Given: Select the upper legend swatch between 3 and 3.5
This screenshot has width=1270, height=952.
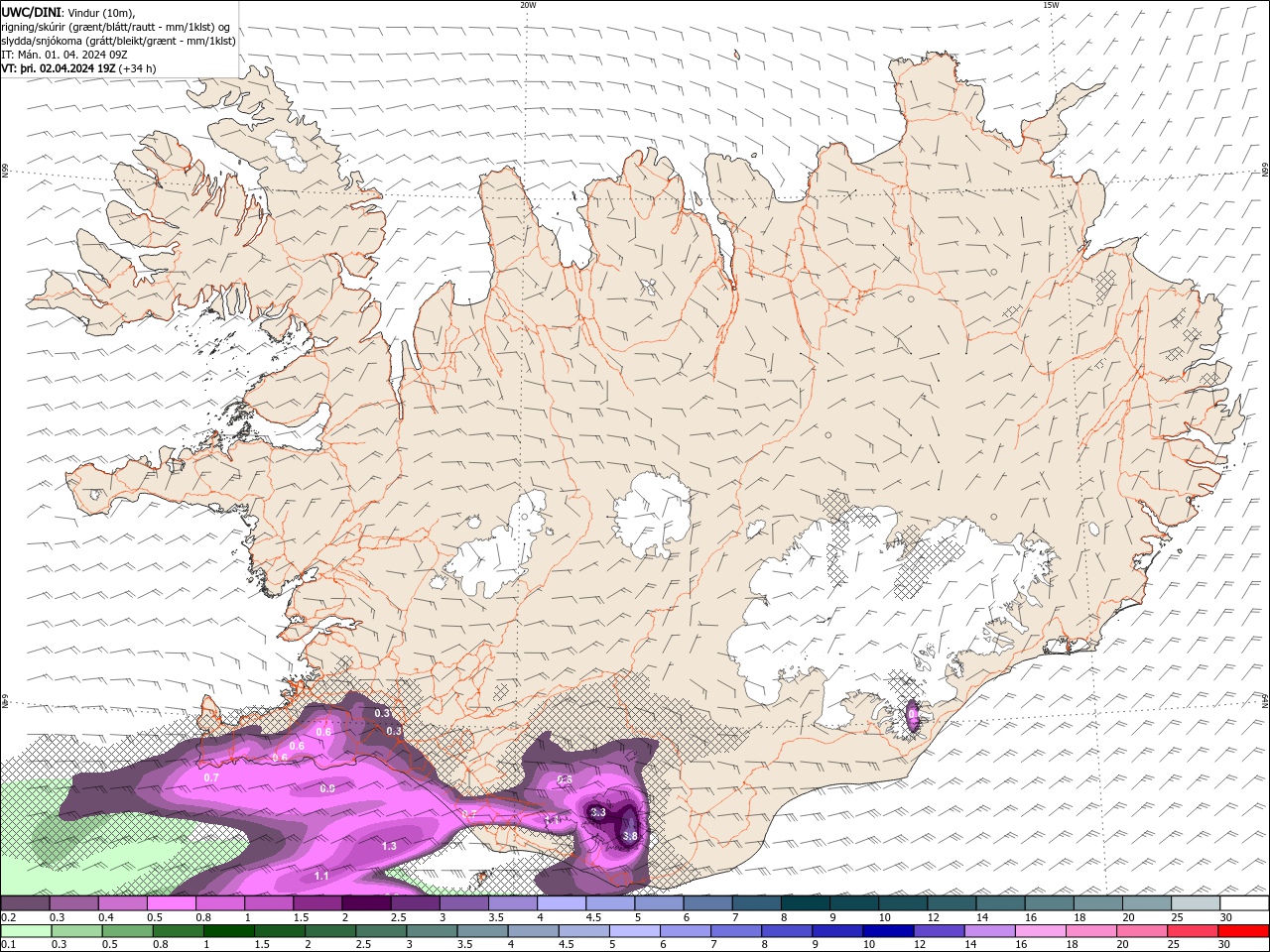Looking at the screenshot, I should [464, 903].
